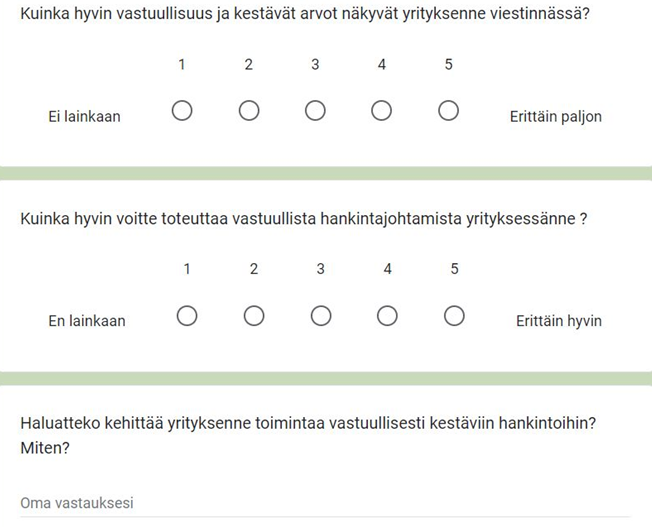Select rating 4 for viestinnässä question

(x=381, y=111)
